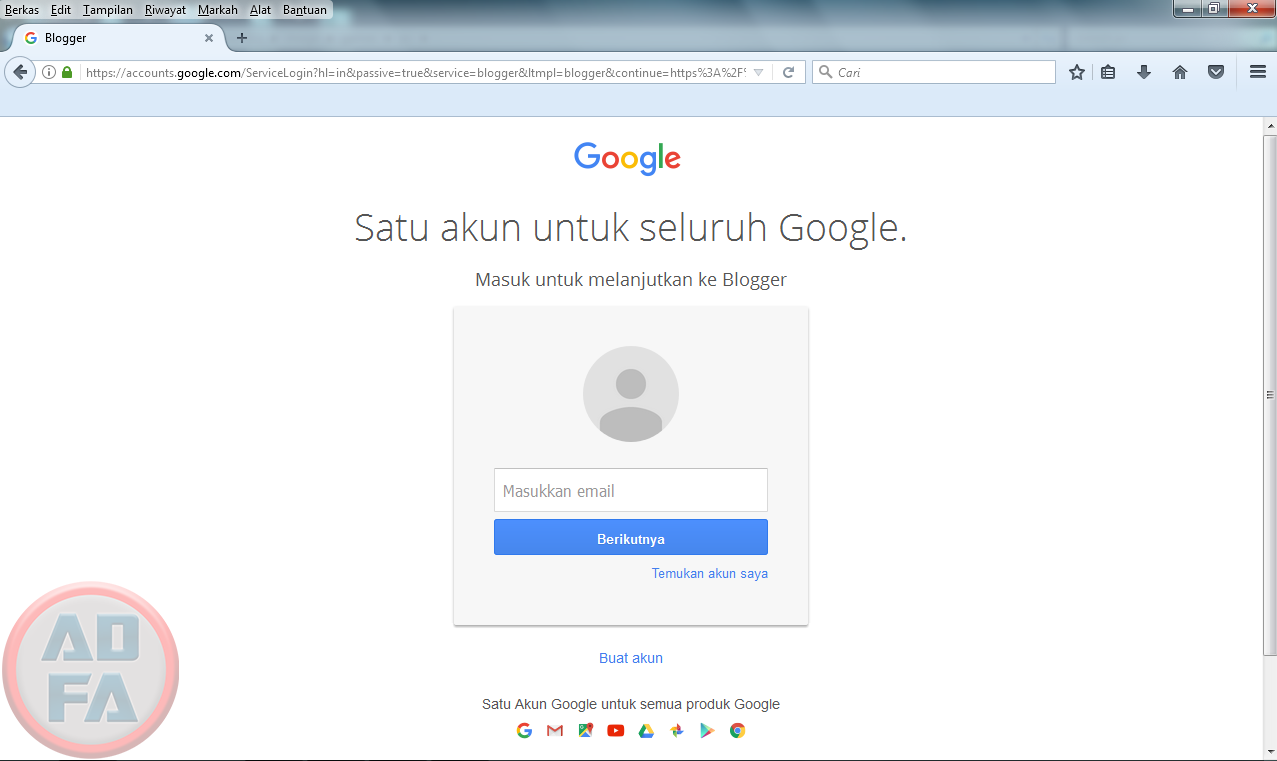Screen dimensions: 1277x761
Task: Click the YouTube product icon
Action: (616, 730)
